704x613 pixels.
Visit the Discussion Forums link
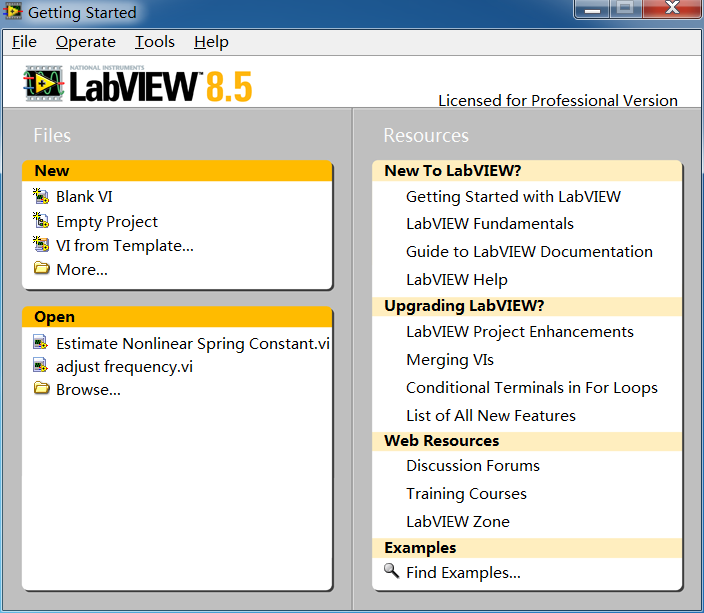pyautogui.click(x=472, y=466)
